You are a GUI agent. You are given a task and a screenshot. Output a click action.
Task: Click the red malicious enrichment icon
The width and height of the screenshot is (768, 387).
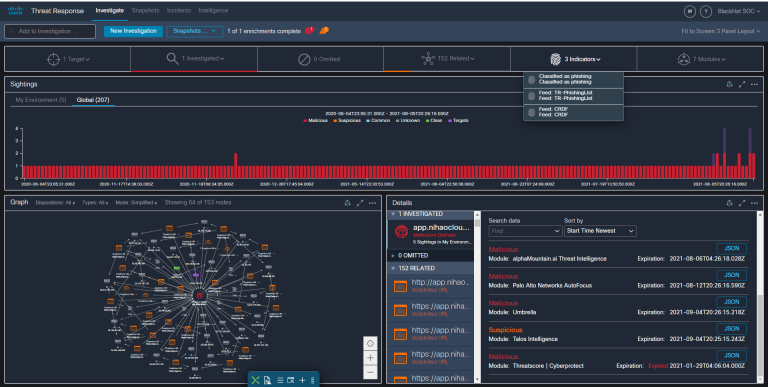coord(310,30)
